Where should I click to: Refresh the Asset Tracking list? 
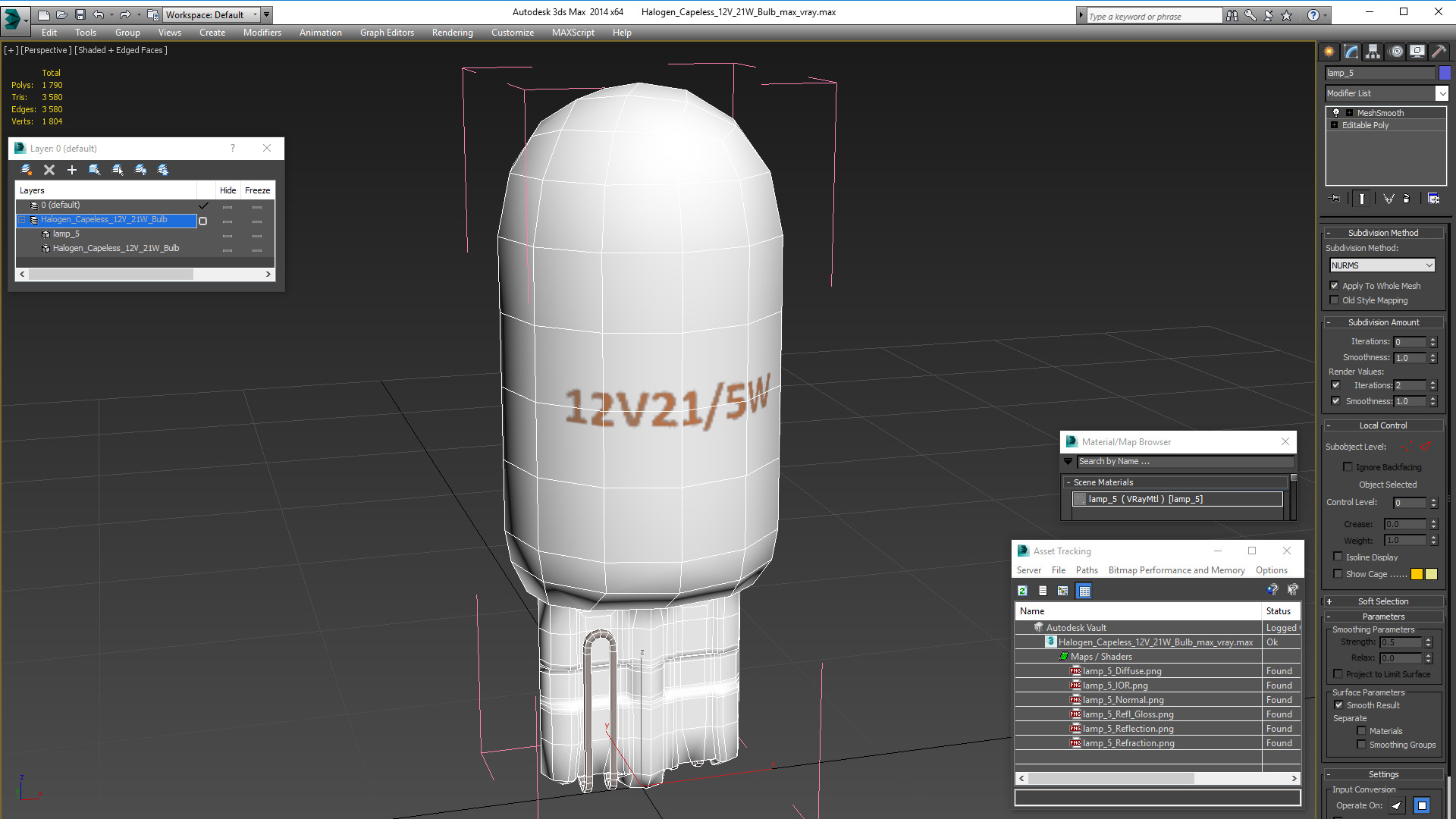[x=1022, y=591]
